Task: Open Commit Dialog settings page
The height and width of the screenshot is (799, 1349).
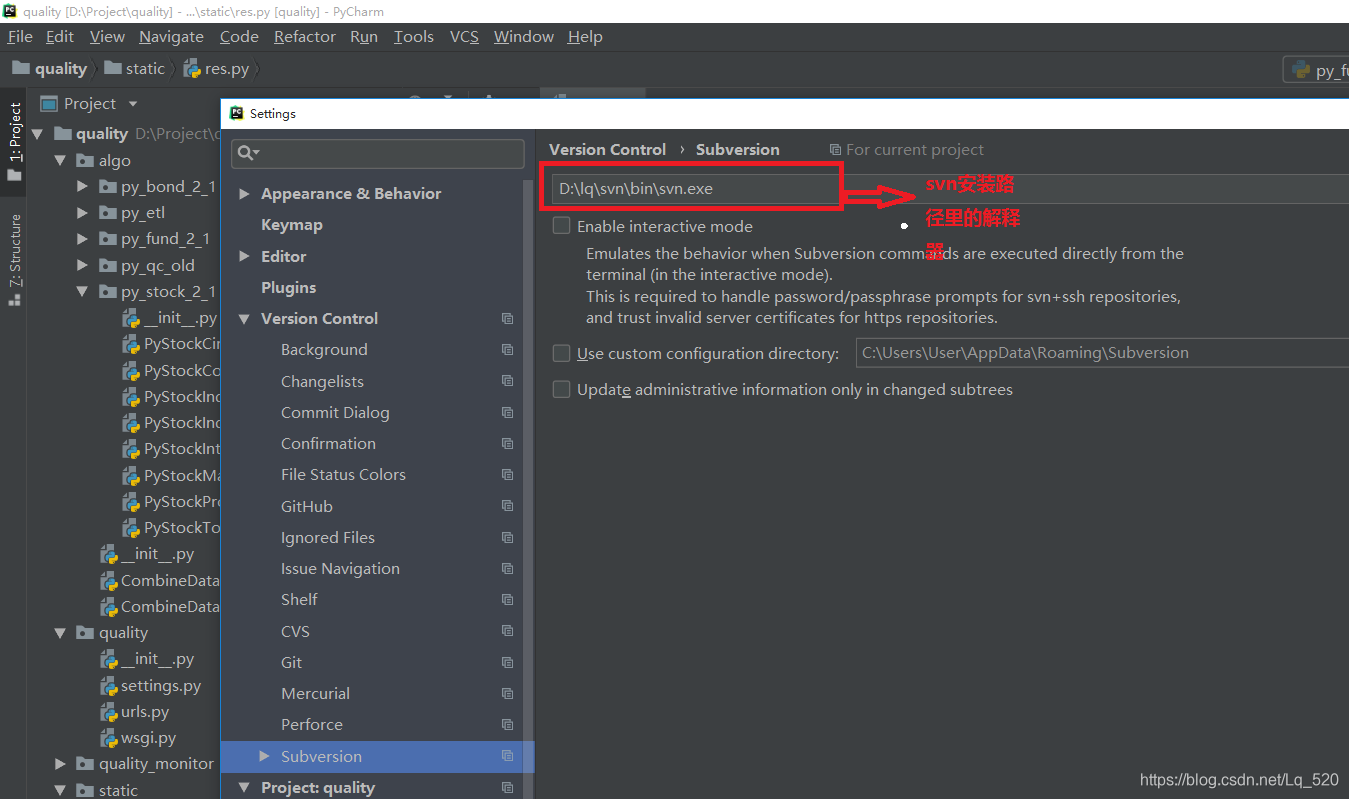Action: pos(335,413)
